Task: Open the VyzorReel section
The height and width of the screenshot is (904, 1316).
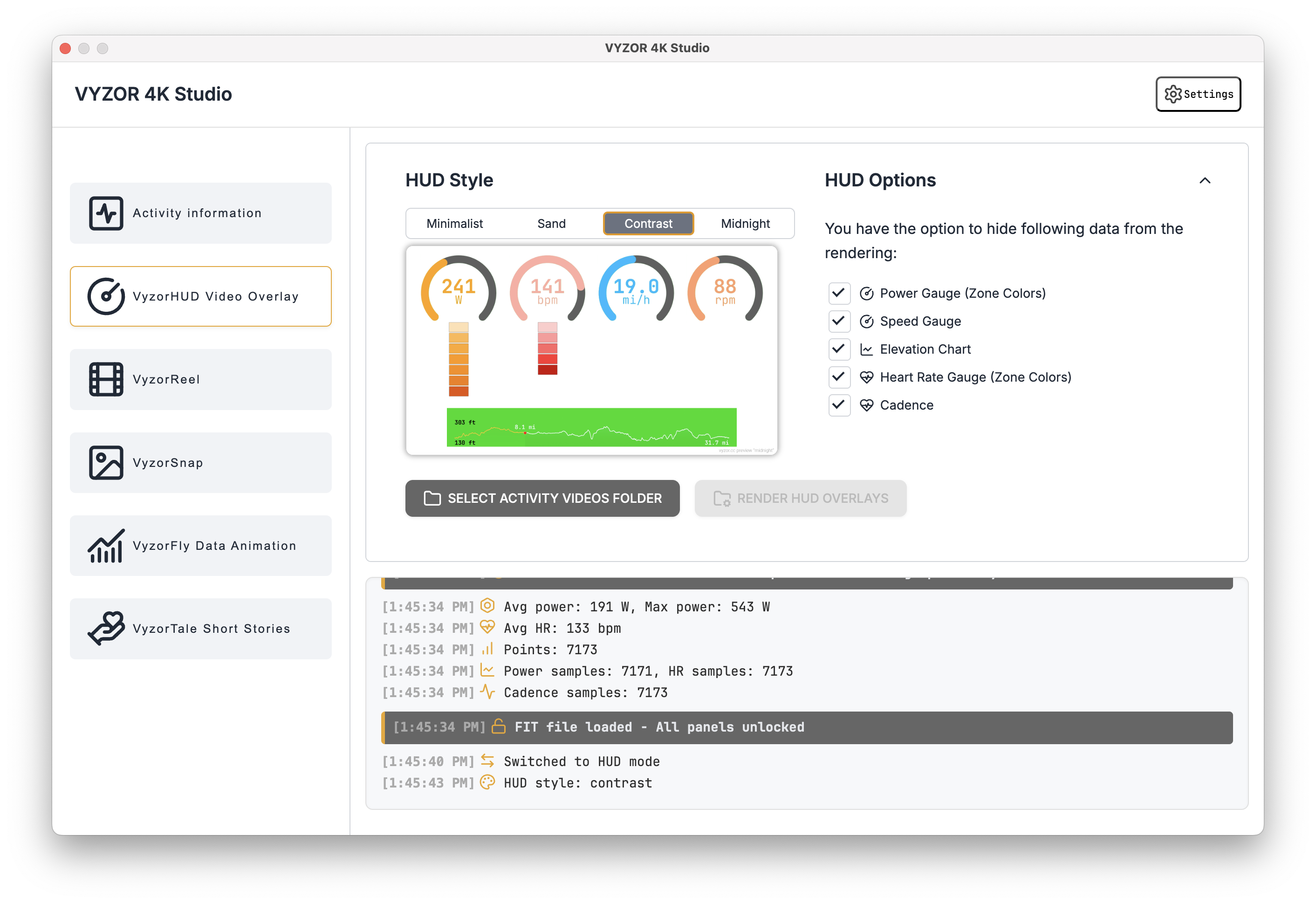Action: click(x=200, y=379)
